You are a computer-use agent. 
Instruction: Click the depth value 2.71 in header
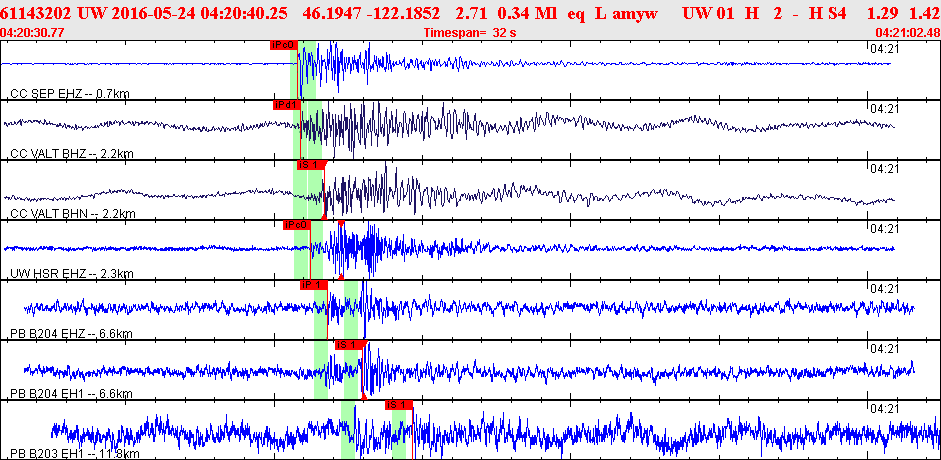pyautogui.click(x=470, y=13)
